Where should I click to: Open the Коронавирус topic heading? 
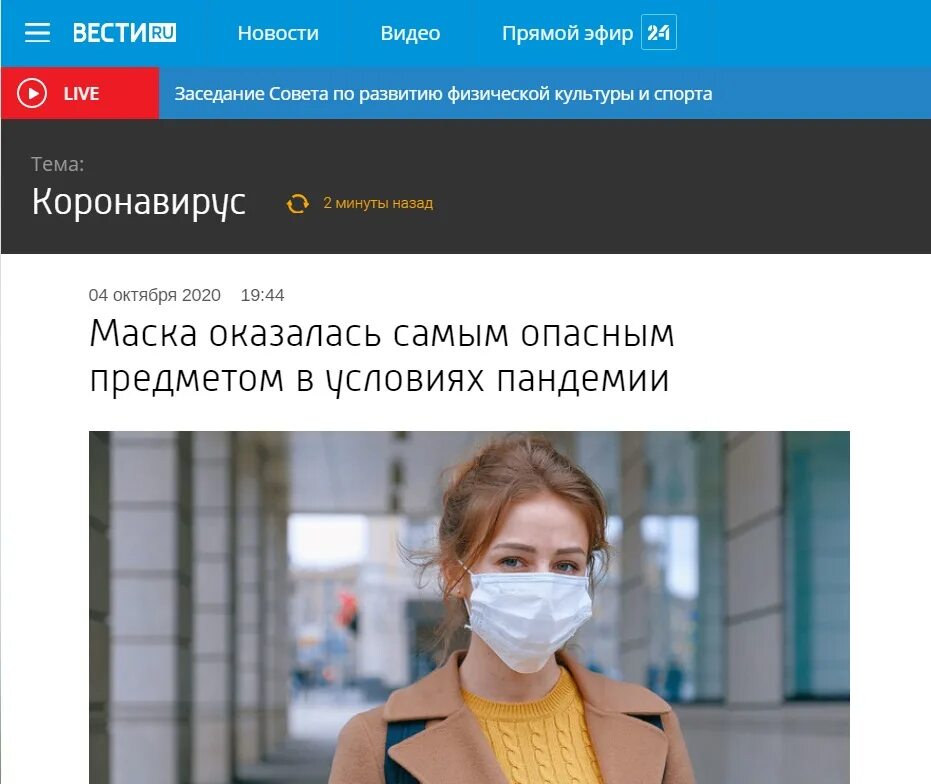(138, 202)
